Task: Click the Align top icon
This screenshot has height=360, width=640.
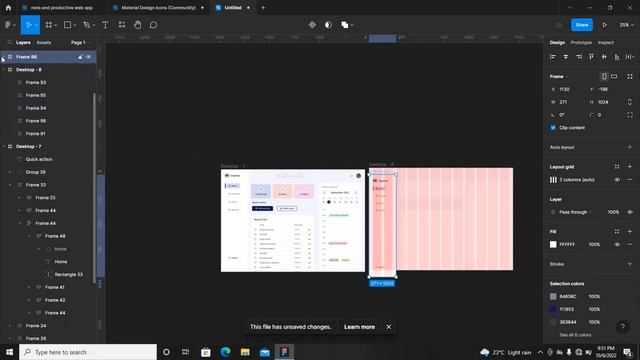Action: pyautogui.click(x=591, y=57)
